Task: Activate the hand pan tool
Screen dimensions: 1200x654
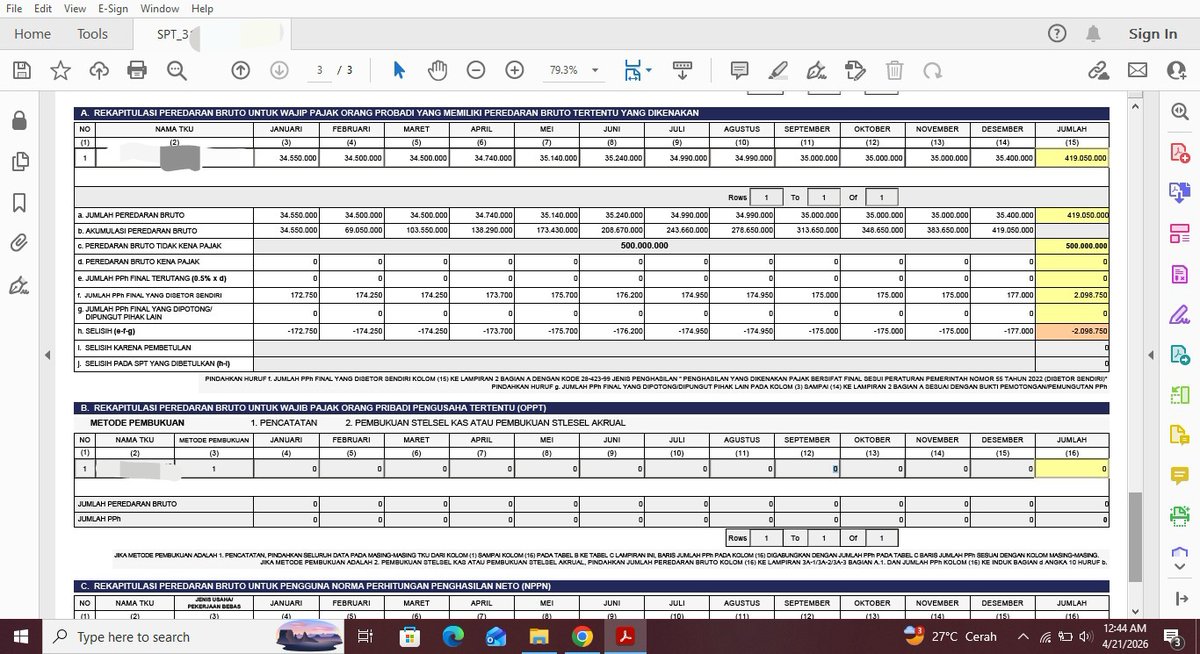Action: click(x=437, y=70)
